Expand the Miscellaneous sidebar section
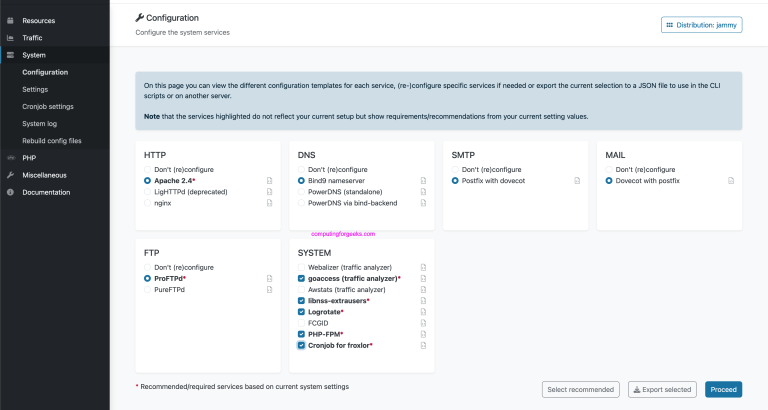Viewport: 768px width, 410px height. pyautogui.click(x=45, y=174)
